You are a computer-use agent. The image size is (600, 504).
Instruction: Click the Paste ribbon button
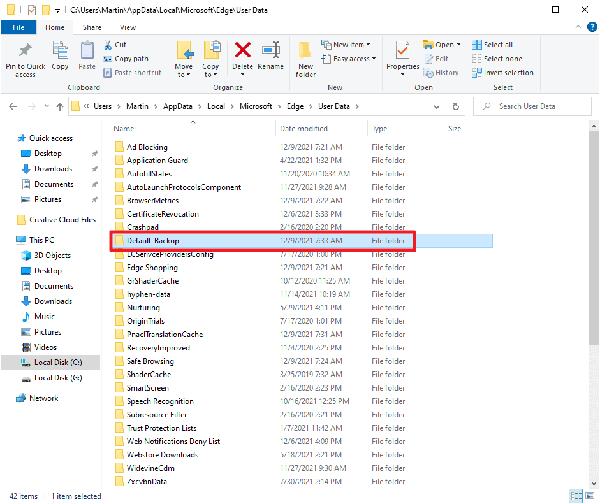[x=87, y=55]
